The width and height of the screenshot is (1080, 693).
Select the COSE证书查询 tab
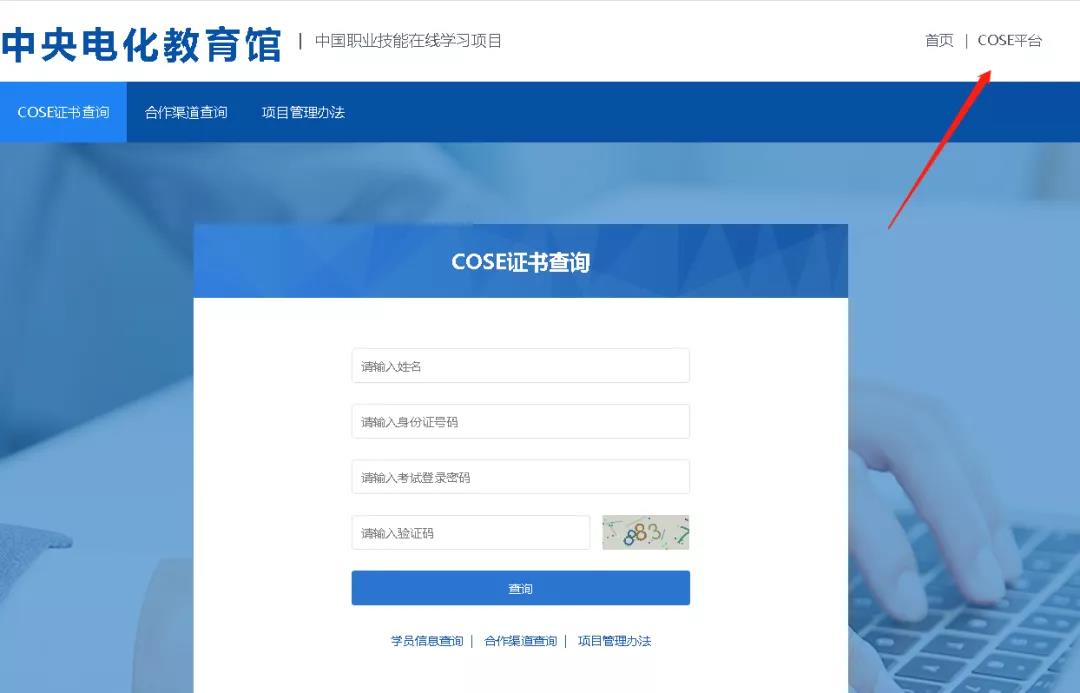(x=63, y=112)
